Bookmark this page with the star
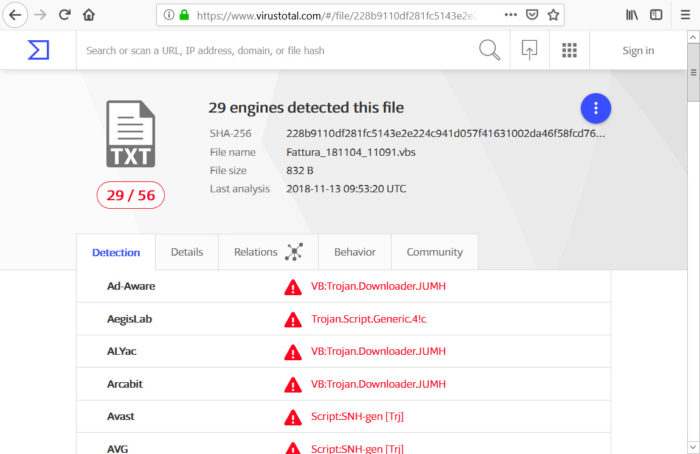The height and width of the screenshot is (454, 700). (x=553, y=15)
